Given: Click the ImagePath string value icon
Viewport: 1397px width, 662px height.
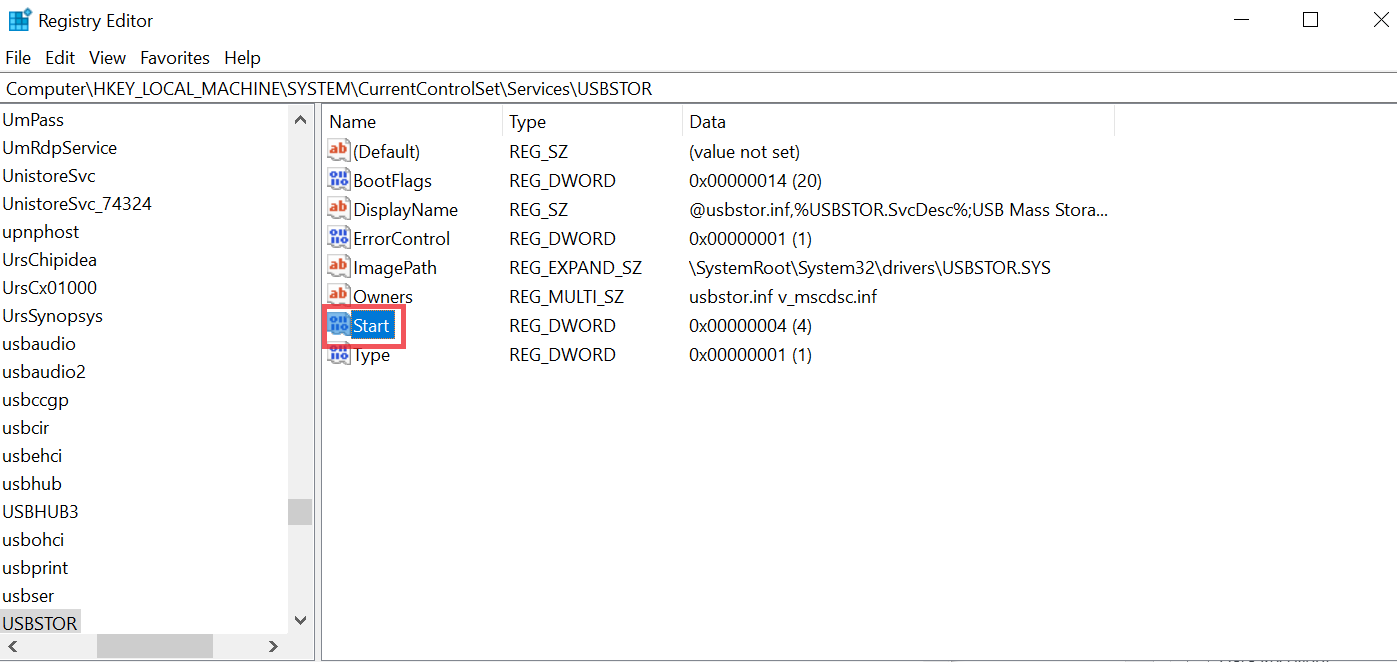Looking at the screenshot, I should 339,267.
